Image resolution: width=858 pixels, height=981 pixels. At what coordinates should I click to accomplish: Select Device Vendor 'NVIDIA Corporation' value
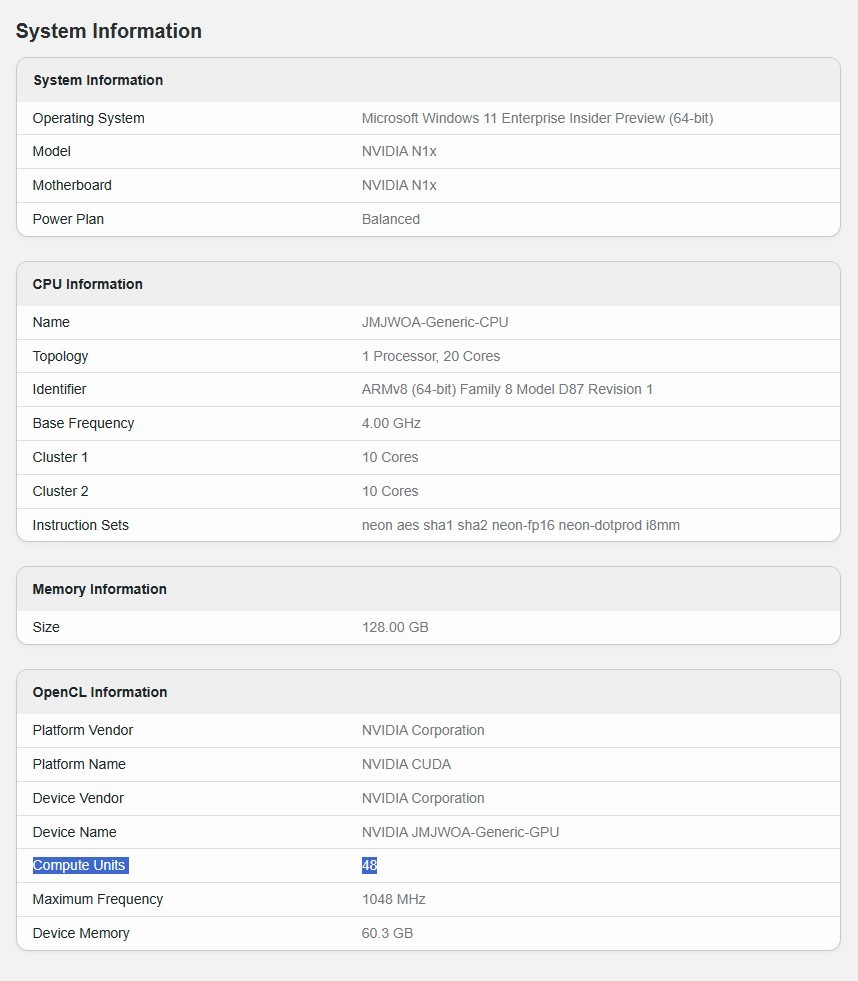coord(423,798)
